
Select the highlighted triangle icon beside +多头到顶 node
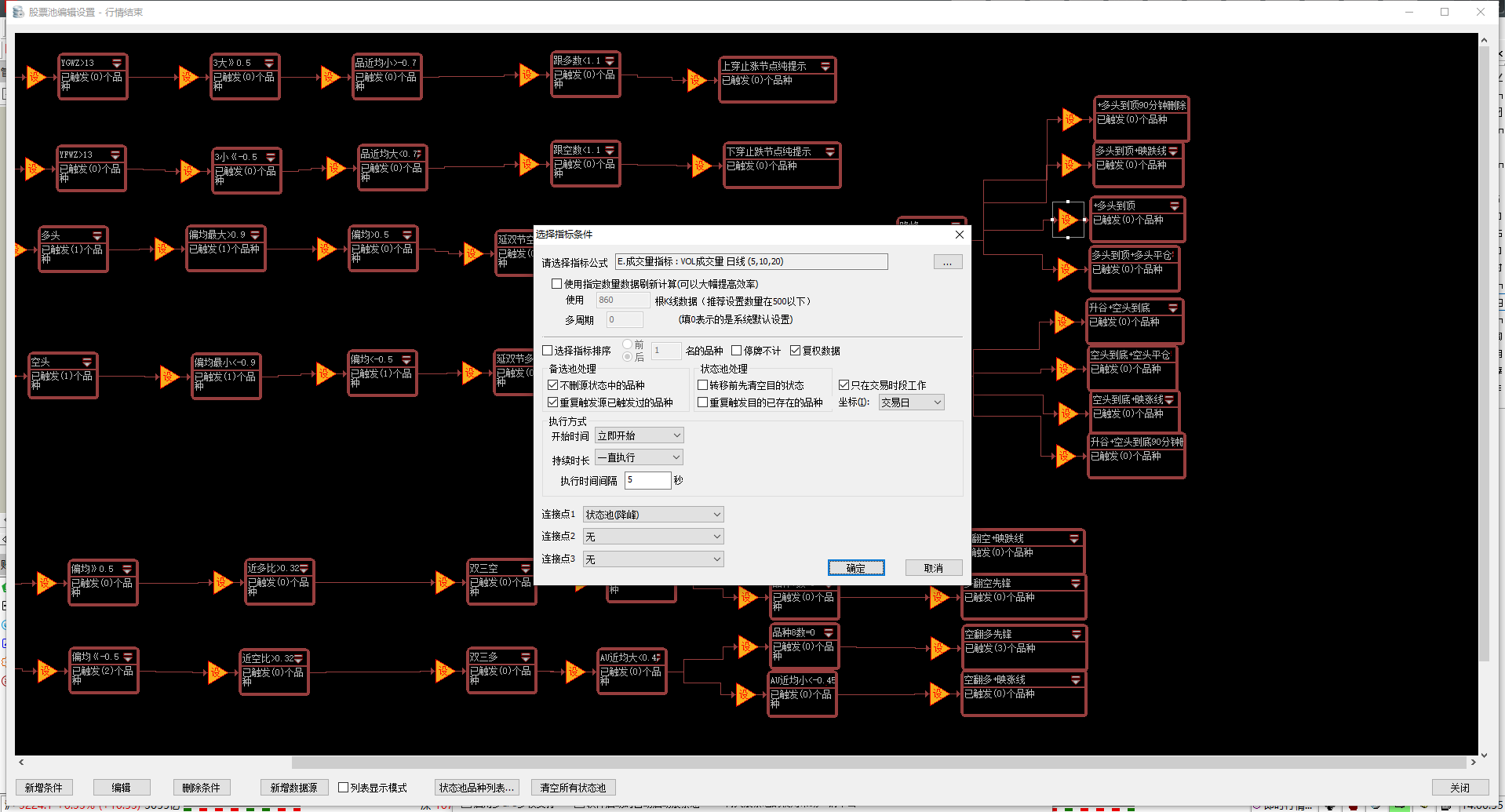pos(1067,220)
